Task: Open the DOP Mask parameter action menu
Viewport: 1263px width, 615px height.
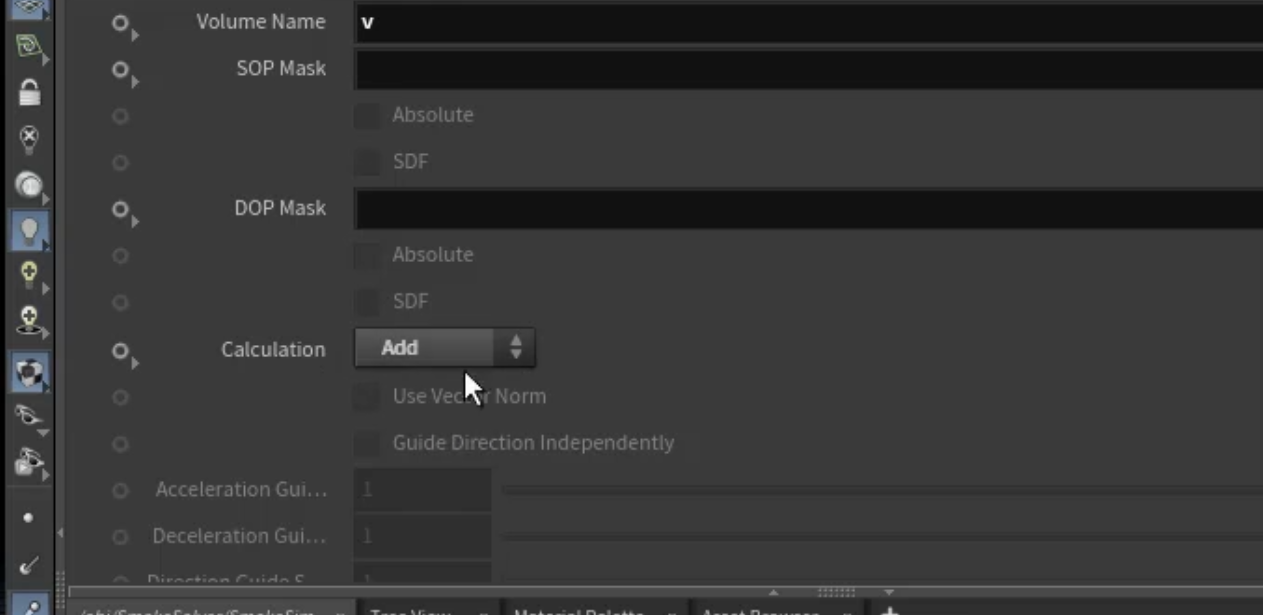Action: [x=123, y=210]
